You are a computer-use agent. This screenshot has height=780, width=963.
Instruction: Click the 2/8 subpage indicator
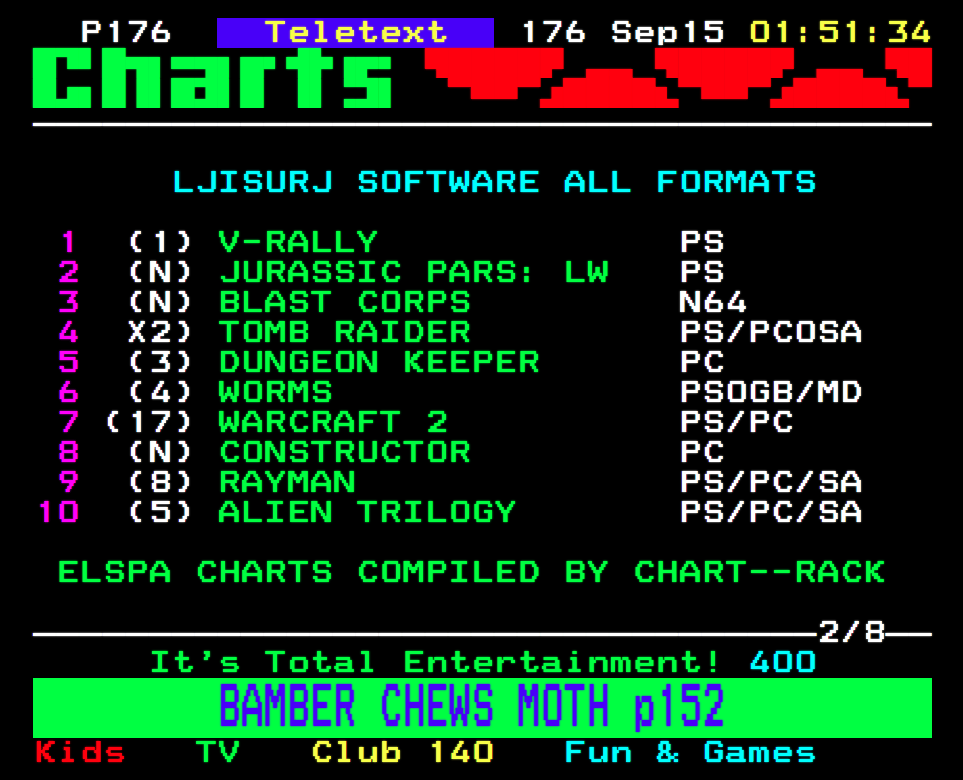tap(851, 632)
